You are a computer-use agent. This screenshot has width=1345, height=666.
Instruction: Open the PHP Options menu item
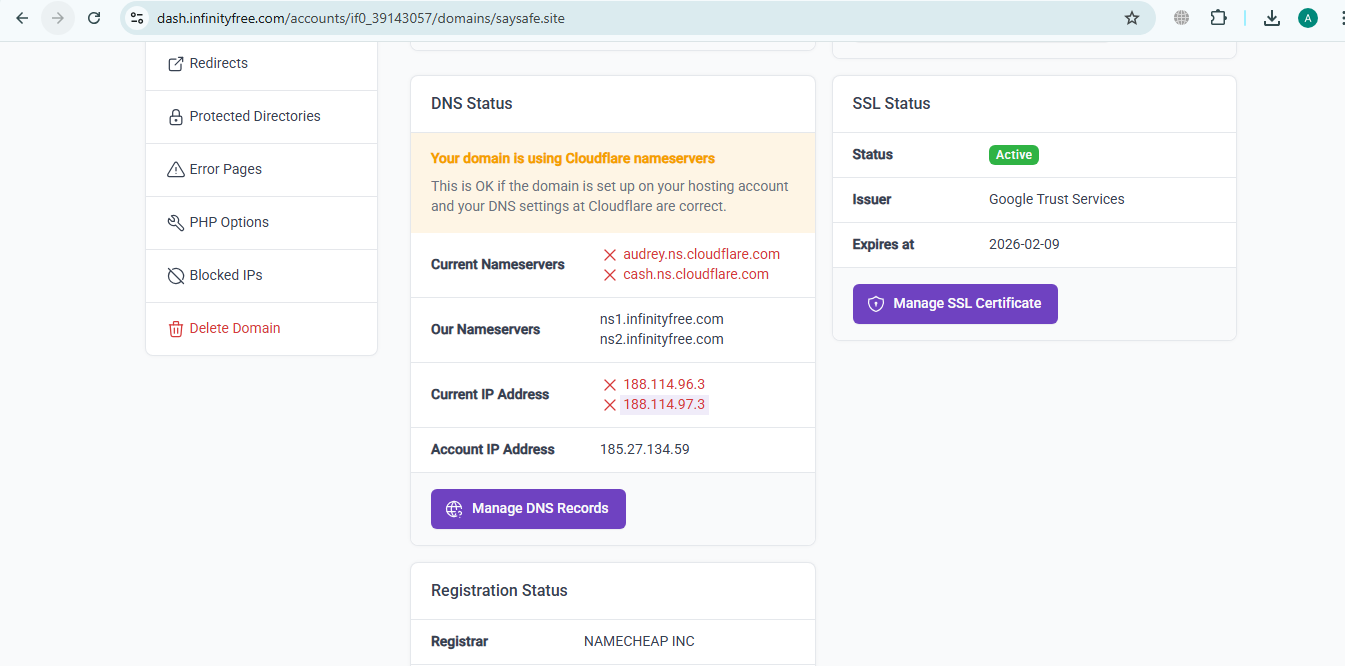[229, 223]
